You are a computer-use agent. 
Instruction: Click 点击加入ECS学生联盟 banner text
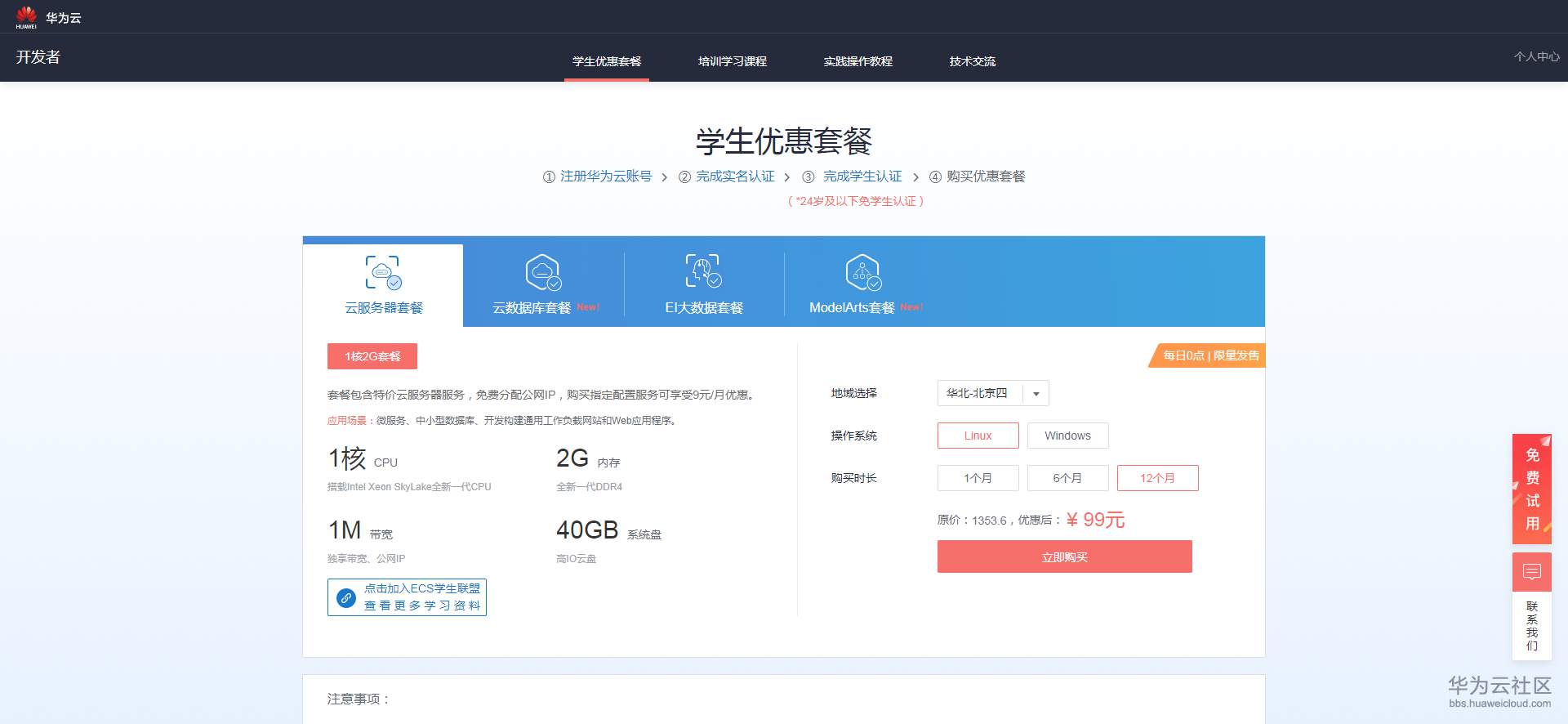422,588
